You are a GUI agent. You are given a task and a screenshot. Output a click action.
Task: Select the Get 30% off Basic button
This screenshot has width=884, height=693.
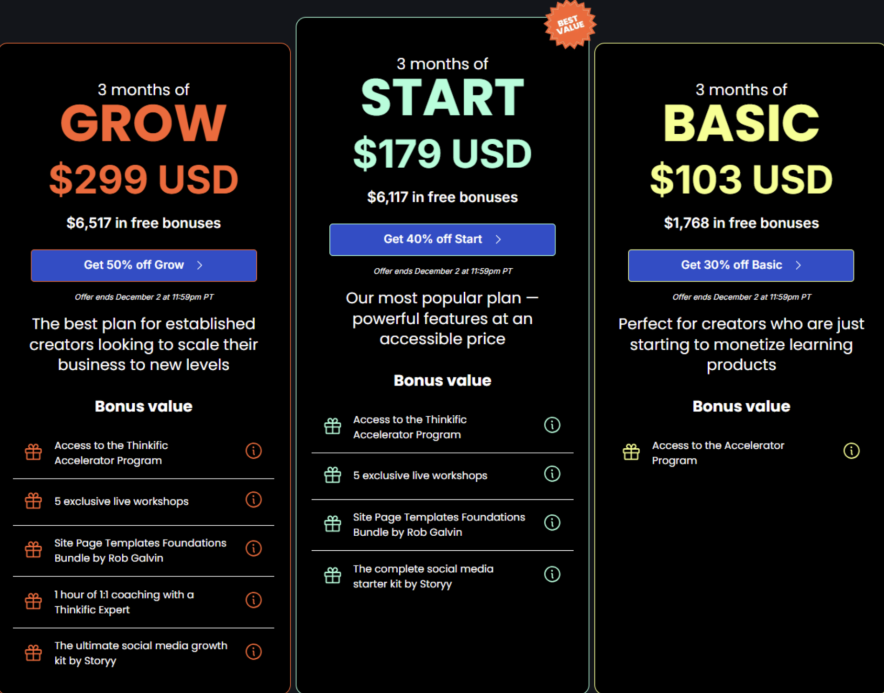pyautogui.click(x=741, y=265)
